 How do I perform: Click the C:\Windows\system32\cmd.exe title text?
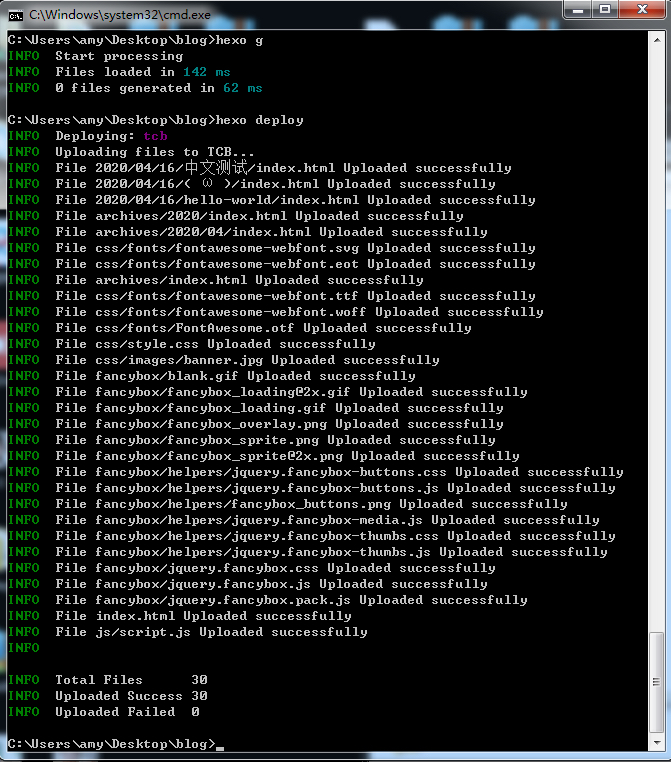pyautogui.click(x=120, y=15)
